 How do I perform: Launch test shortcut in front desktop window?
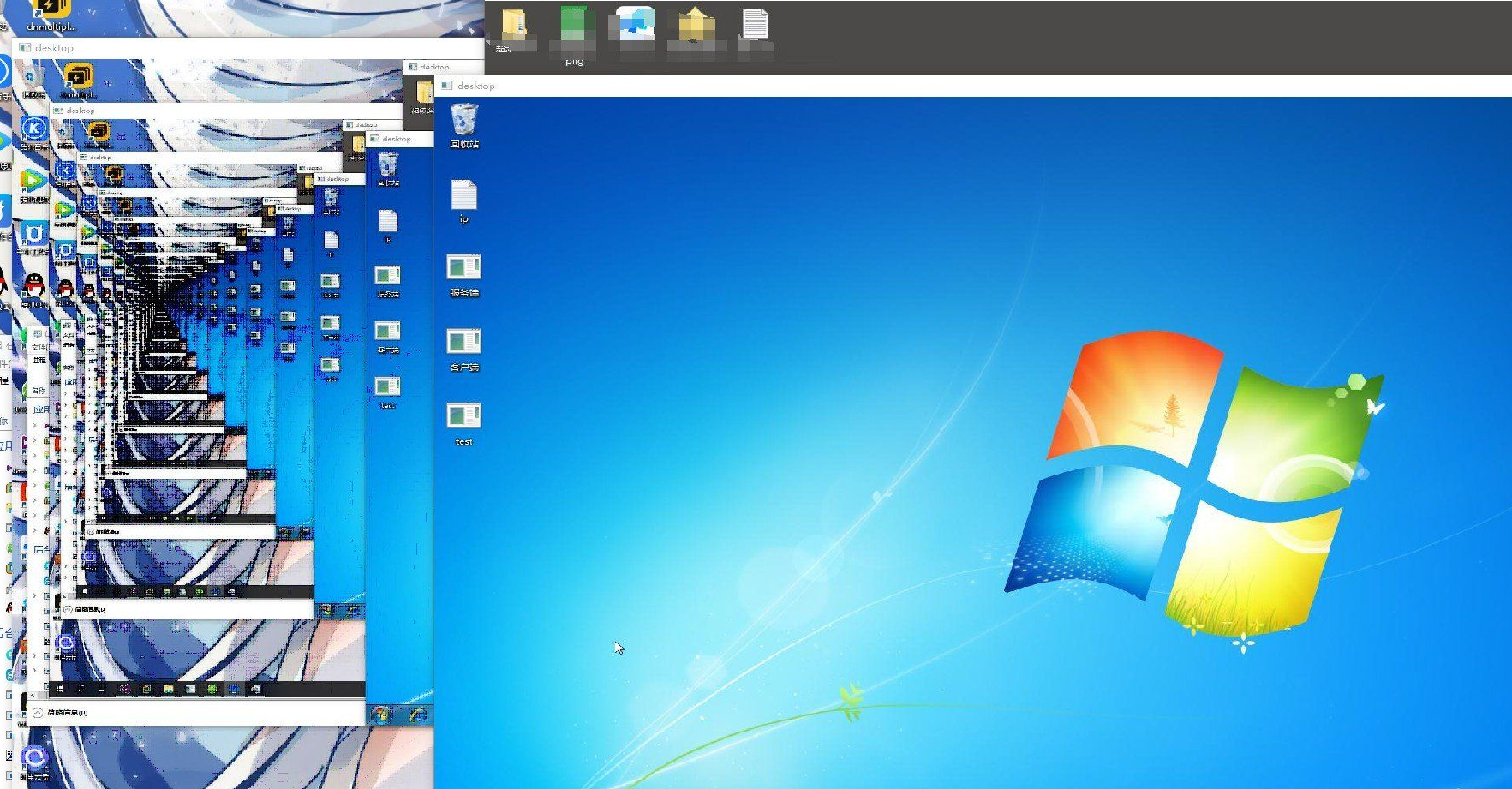pyautogui.click(x=463, y=423)
